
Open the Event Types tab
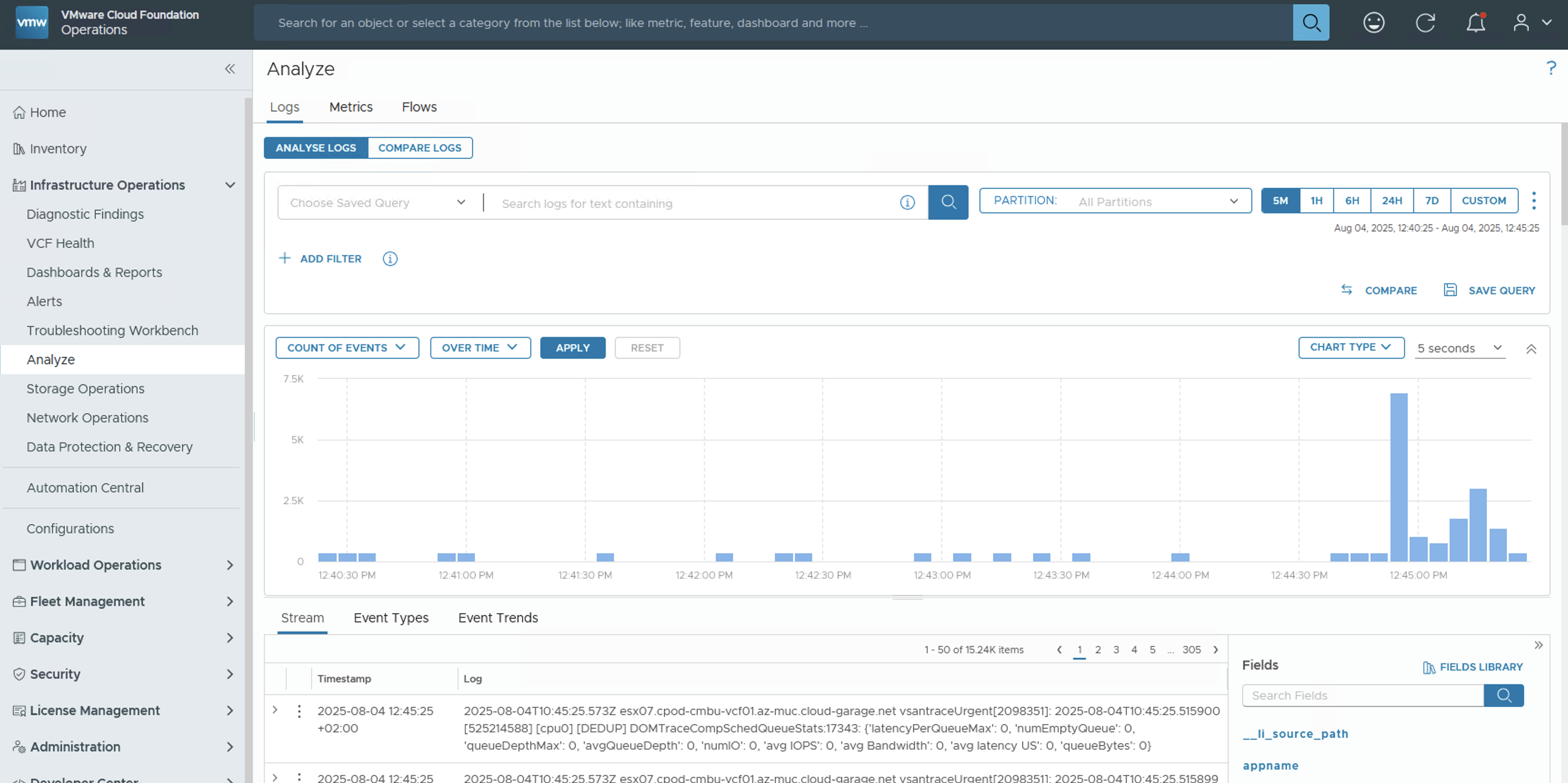391,618
